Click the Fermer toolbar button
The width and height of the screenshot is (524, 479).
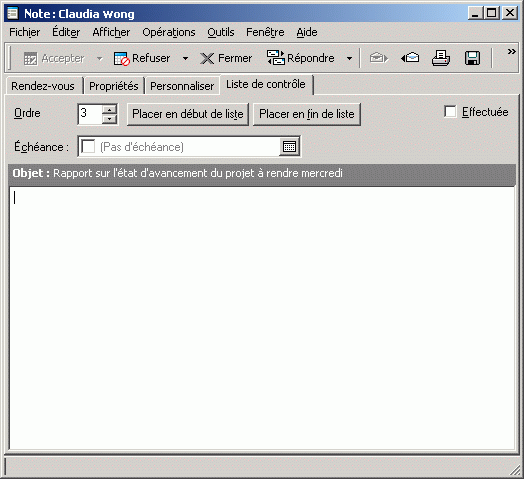(x=226, y=58)
